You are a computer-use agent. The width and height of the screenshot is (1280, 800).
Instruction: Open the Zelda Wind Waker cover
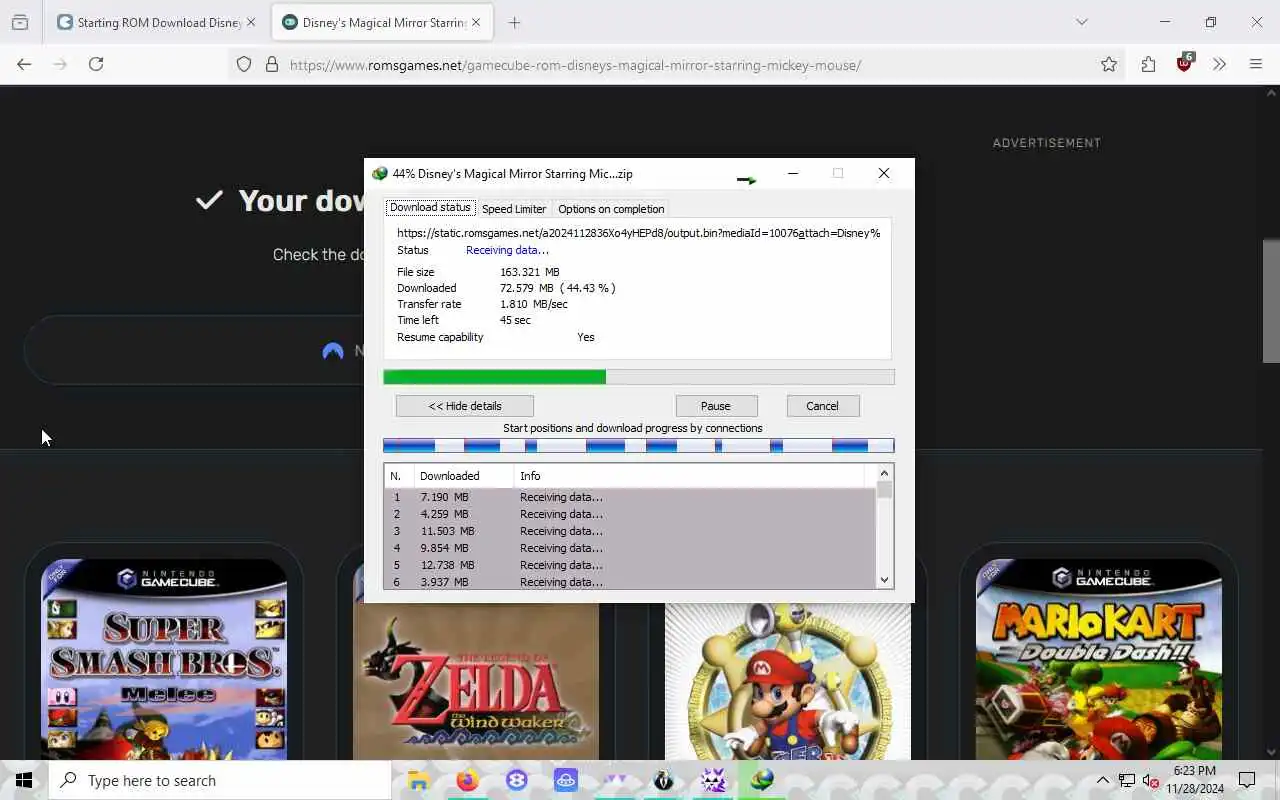476,680
